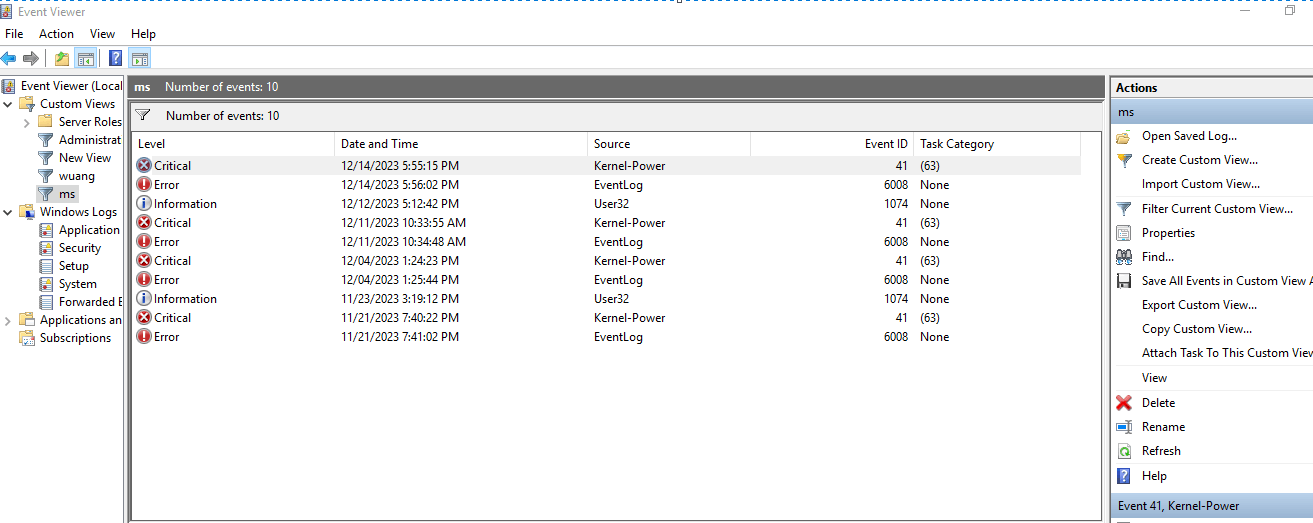Click Filter Current Custom View action
Image resolution: width=1313 pixels, height=523 pixels.
[1217, 209]
